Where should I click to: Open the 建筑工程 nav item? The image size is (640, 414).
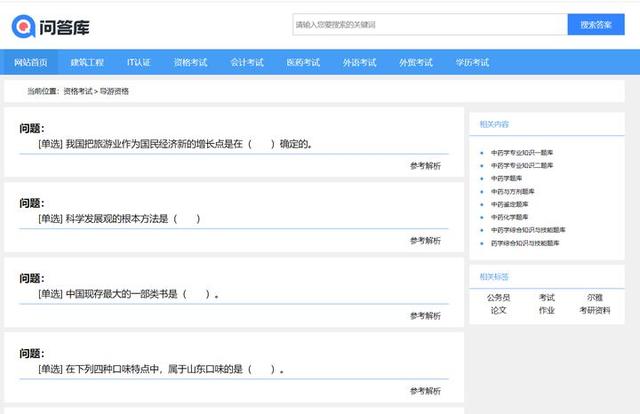pyautogui.click(x=87, y=62)
